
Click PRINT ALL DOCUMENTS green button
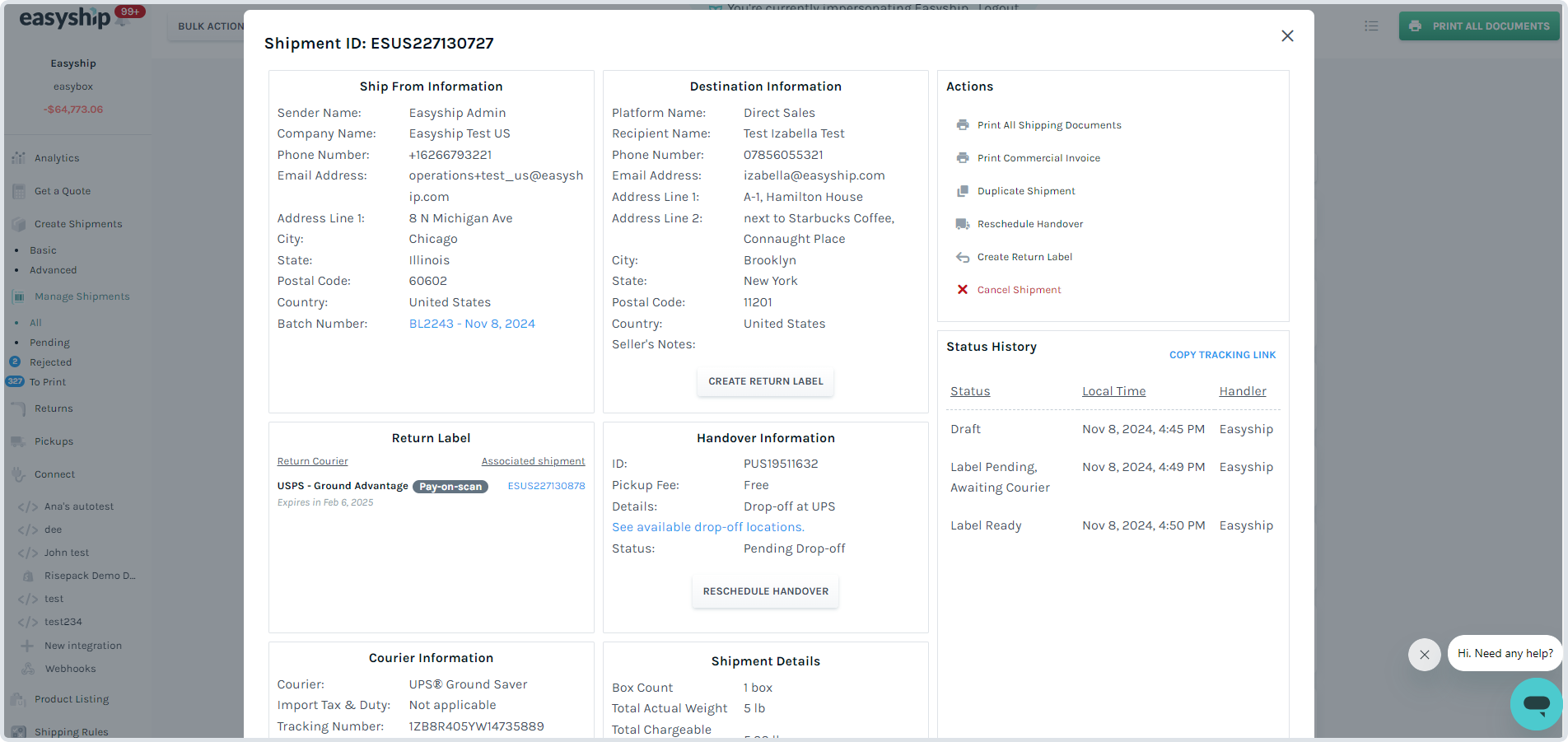(1479, 26)
